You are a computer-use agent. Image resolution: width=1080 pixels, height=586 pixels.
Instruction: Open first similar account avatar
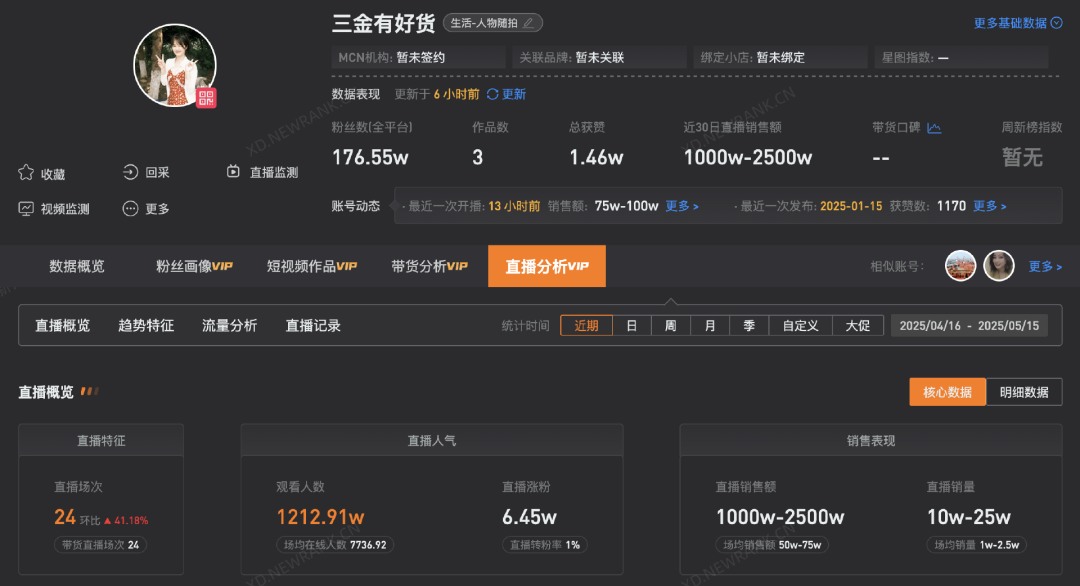(960, 266)
